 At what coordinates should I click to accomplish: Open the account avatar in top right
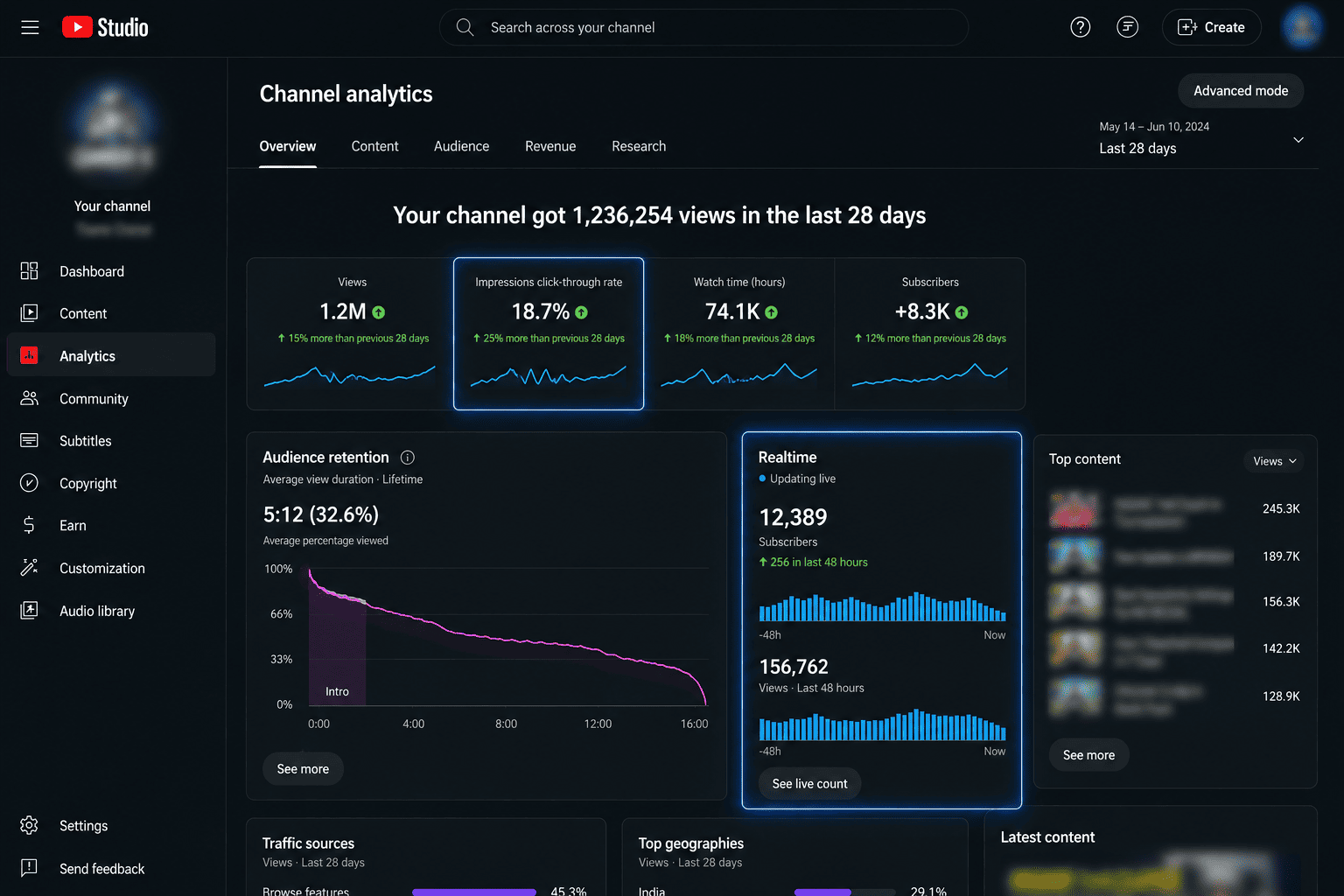point(1302,27)
